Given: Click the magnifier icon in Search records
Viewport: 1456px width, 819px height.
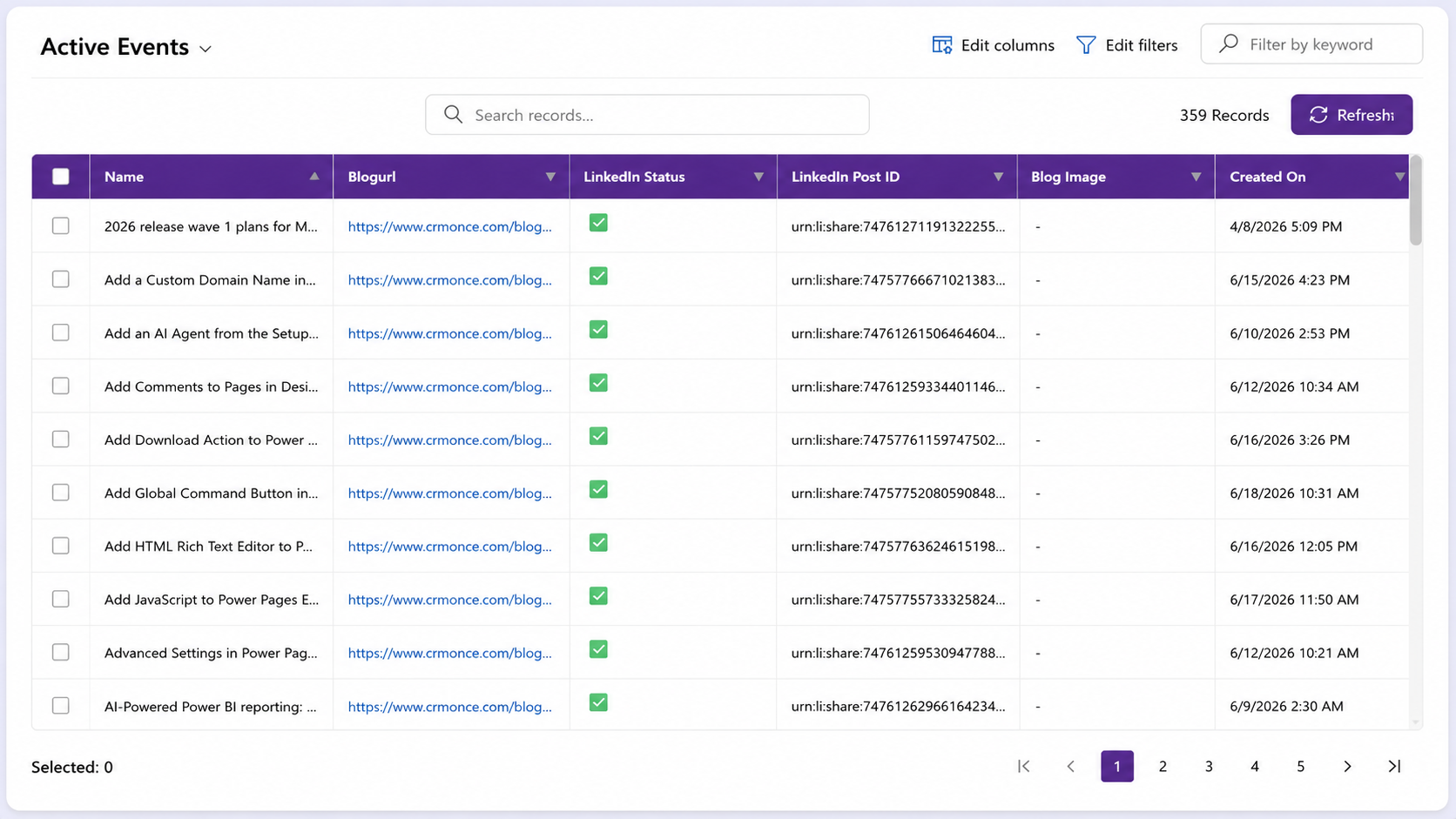Looking at the screenshot, I should [x=453, y=114].
